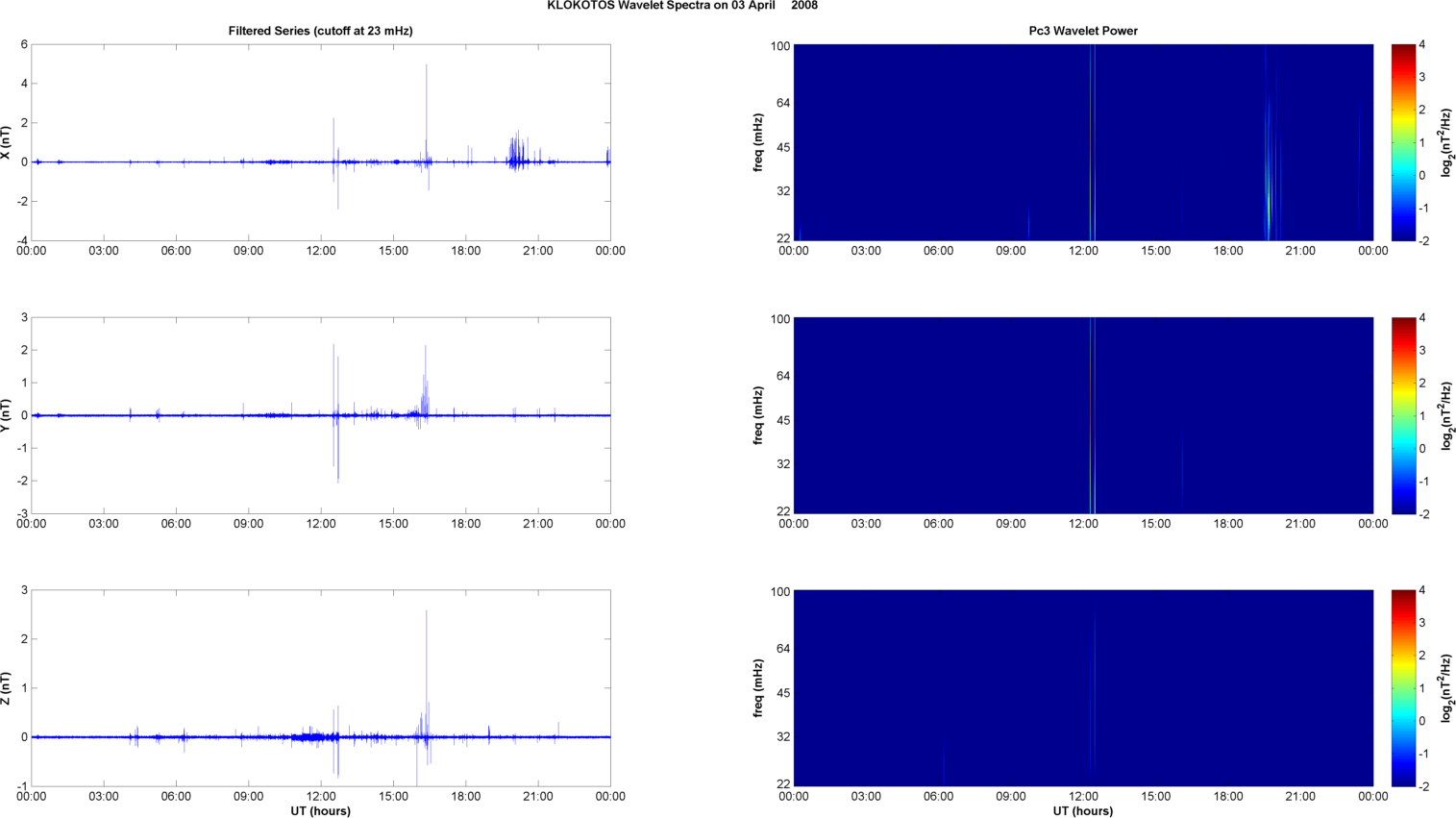Click the "15:00" tick under the bottom wavelet spectrum
The height and width of the screenshot is (818, 1456).
pyautogui.click(x=1156, y=797)
